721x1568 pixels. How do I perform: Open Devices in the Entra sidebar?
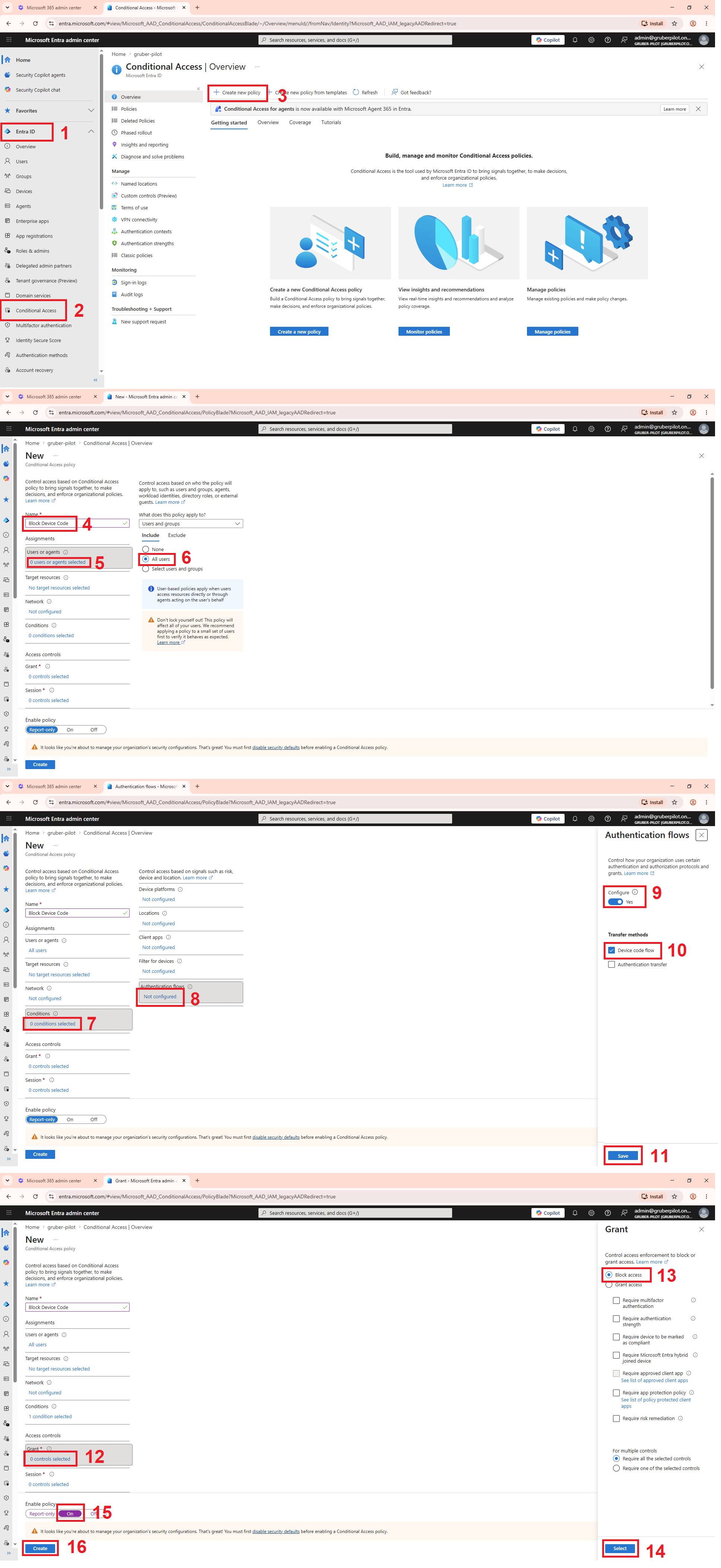pyautogui.click(x=24, y=192)
